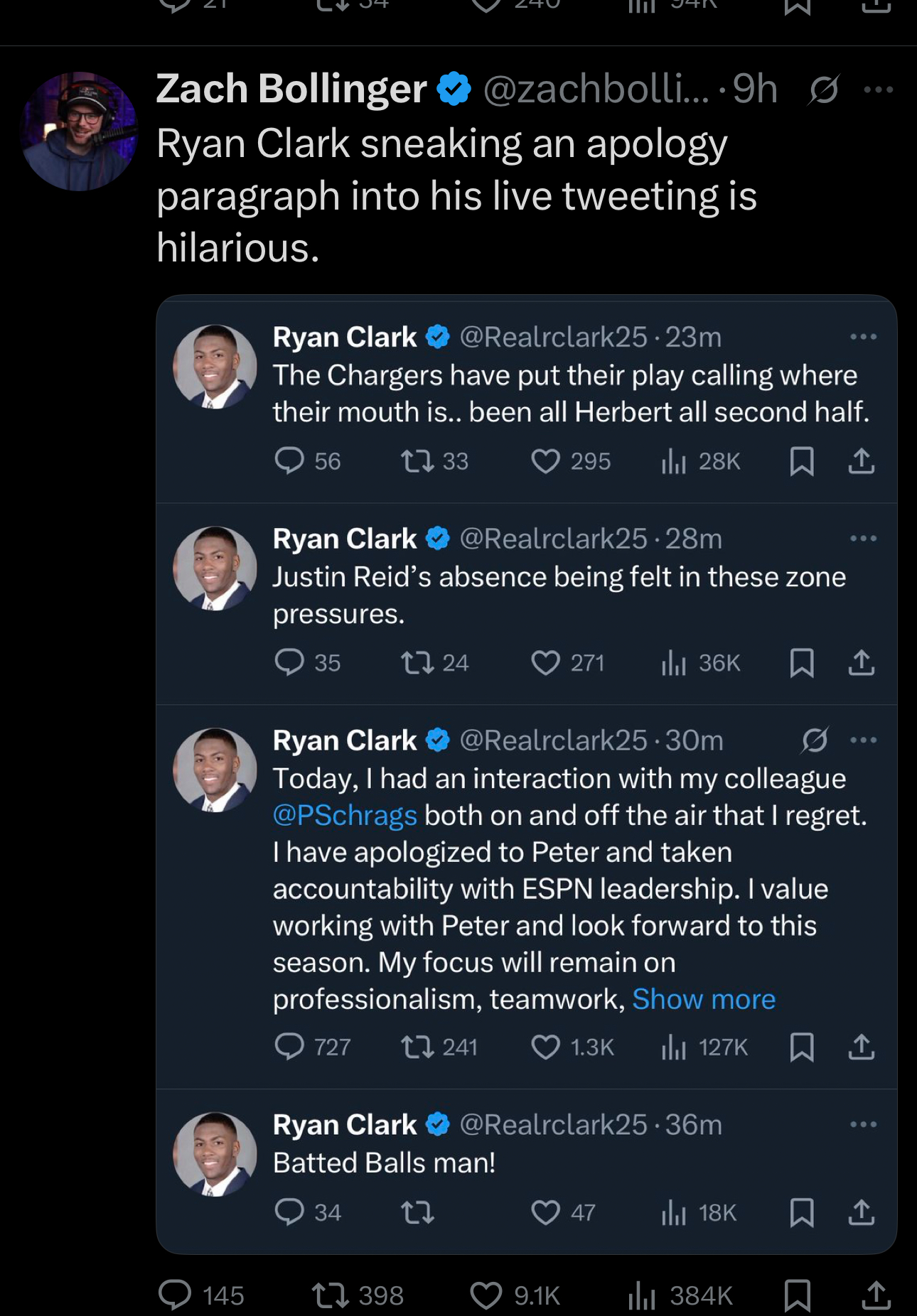Reply to Zach Bollinger's post with 145 replies
917x1316 pixels.
click(175, 1295)
